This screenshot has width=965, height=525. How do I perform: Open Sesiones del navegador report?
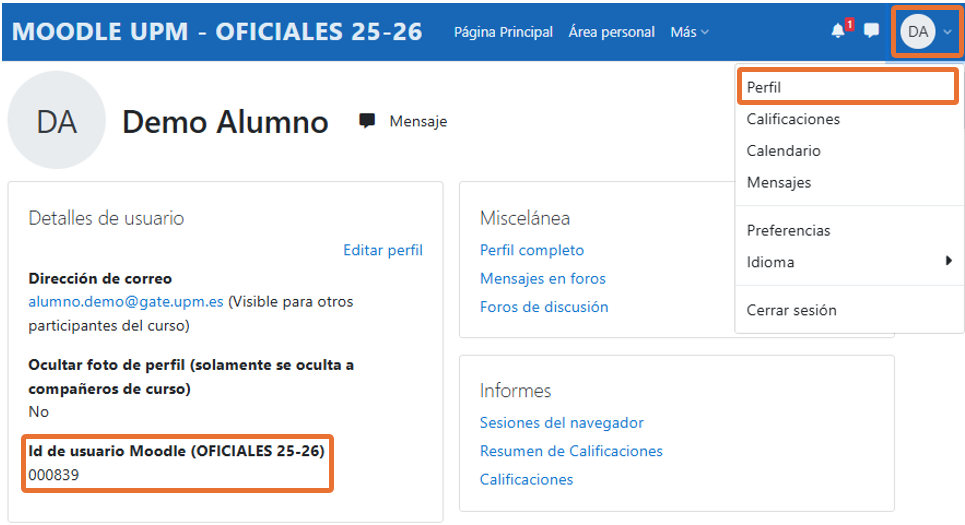[561, 422]
